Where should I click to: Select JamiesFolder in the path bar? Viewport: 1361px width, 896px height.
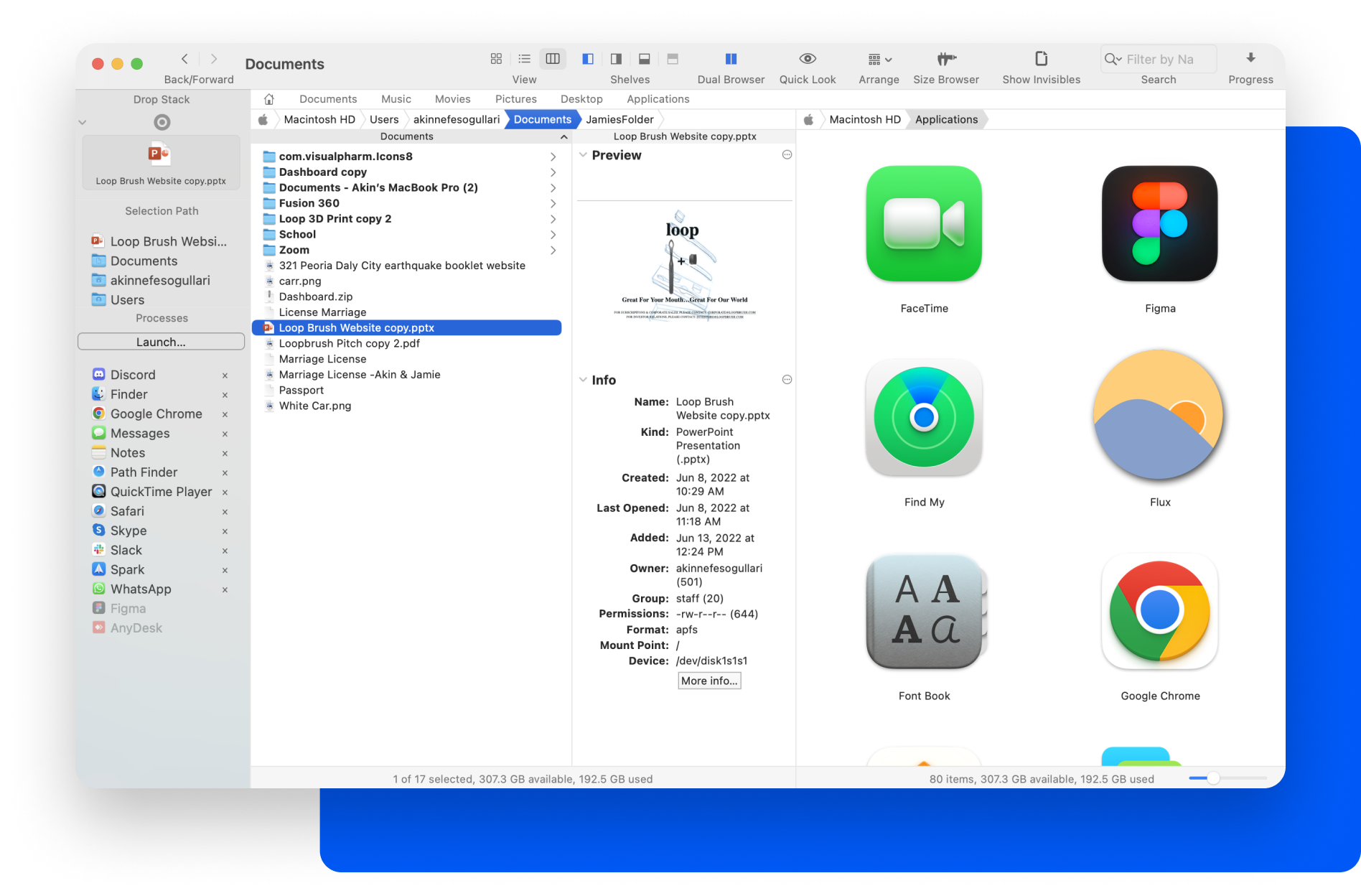pos(619,119)
